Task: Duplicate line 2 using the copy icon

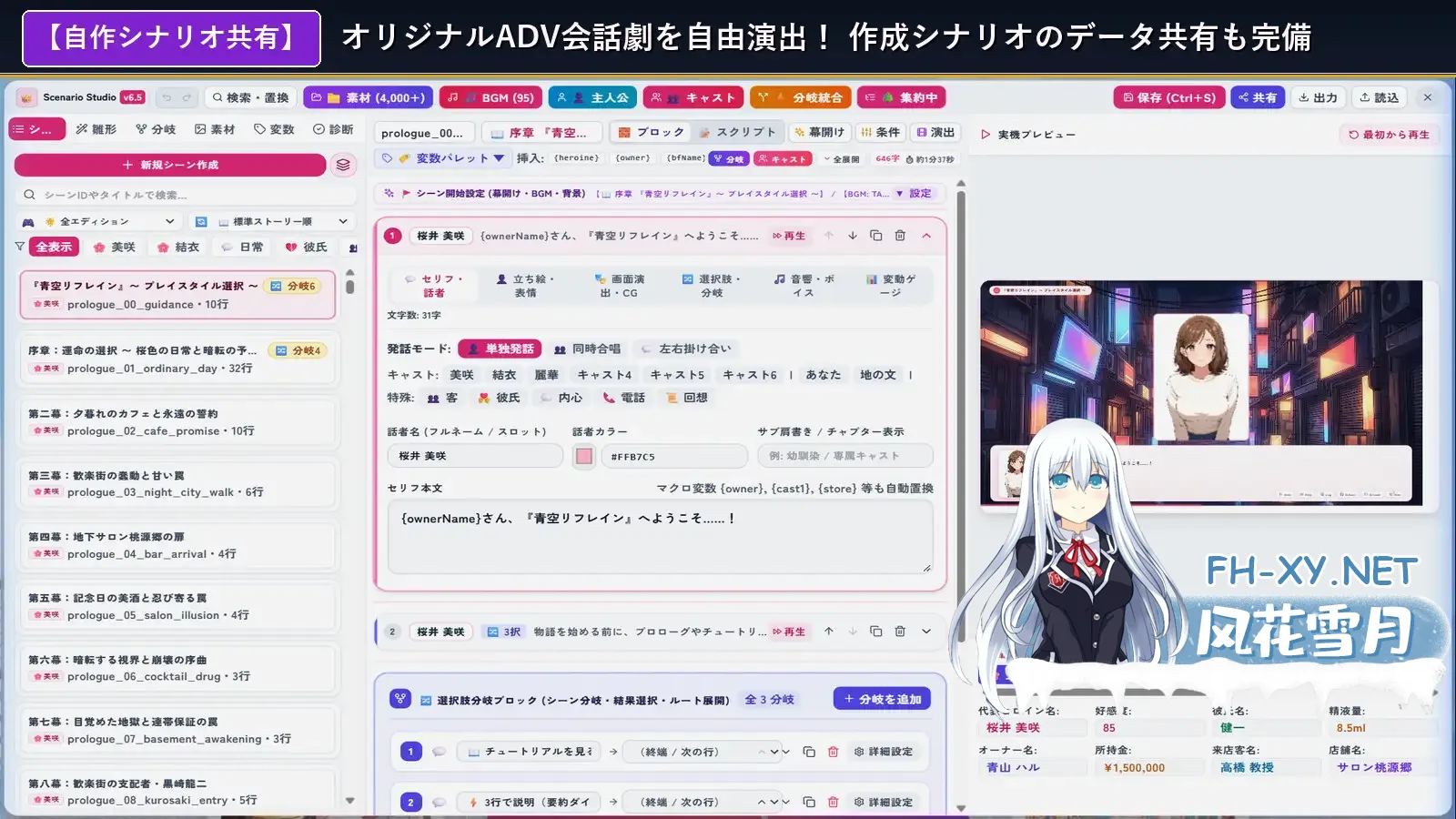Action: click(876, 632)
